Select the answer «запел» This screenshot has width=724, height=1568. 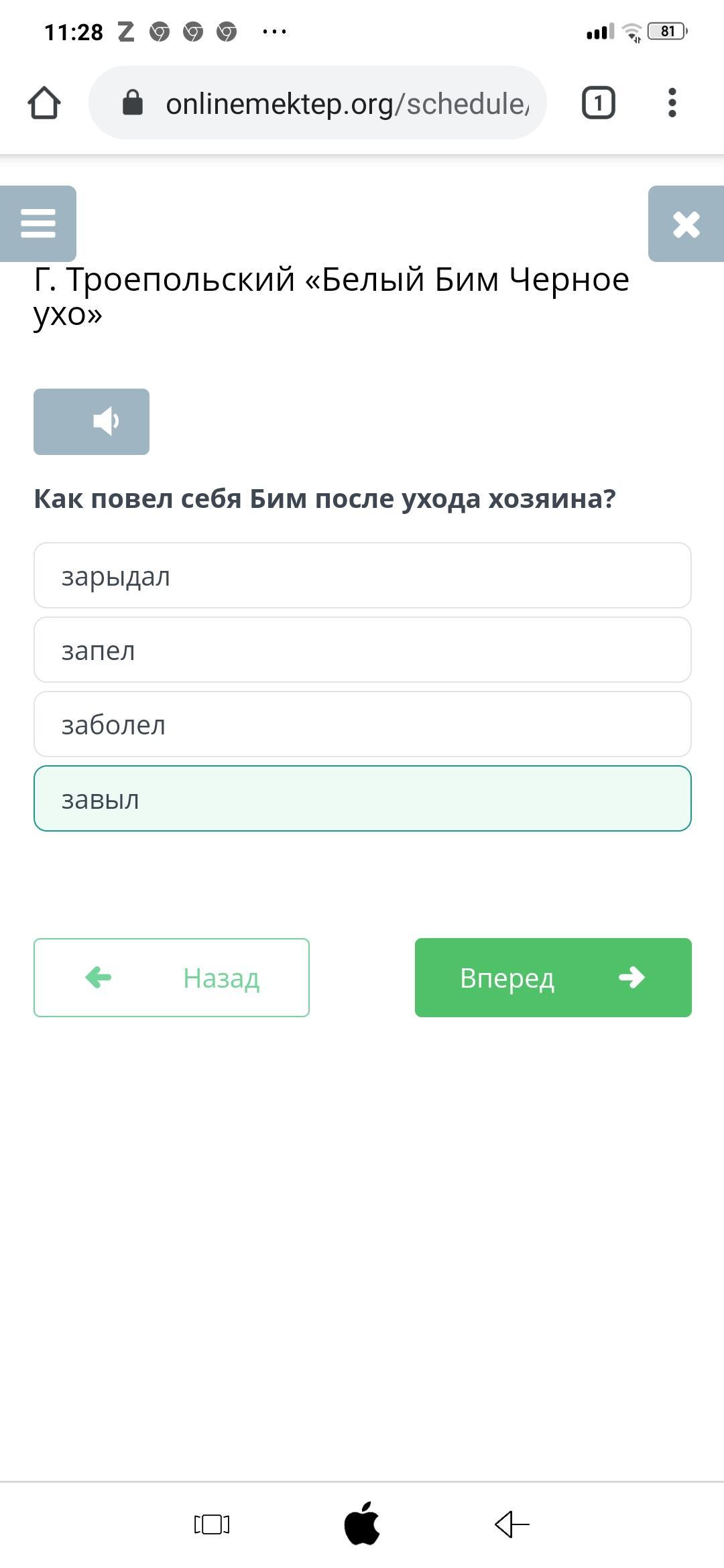(362, 650)
